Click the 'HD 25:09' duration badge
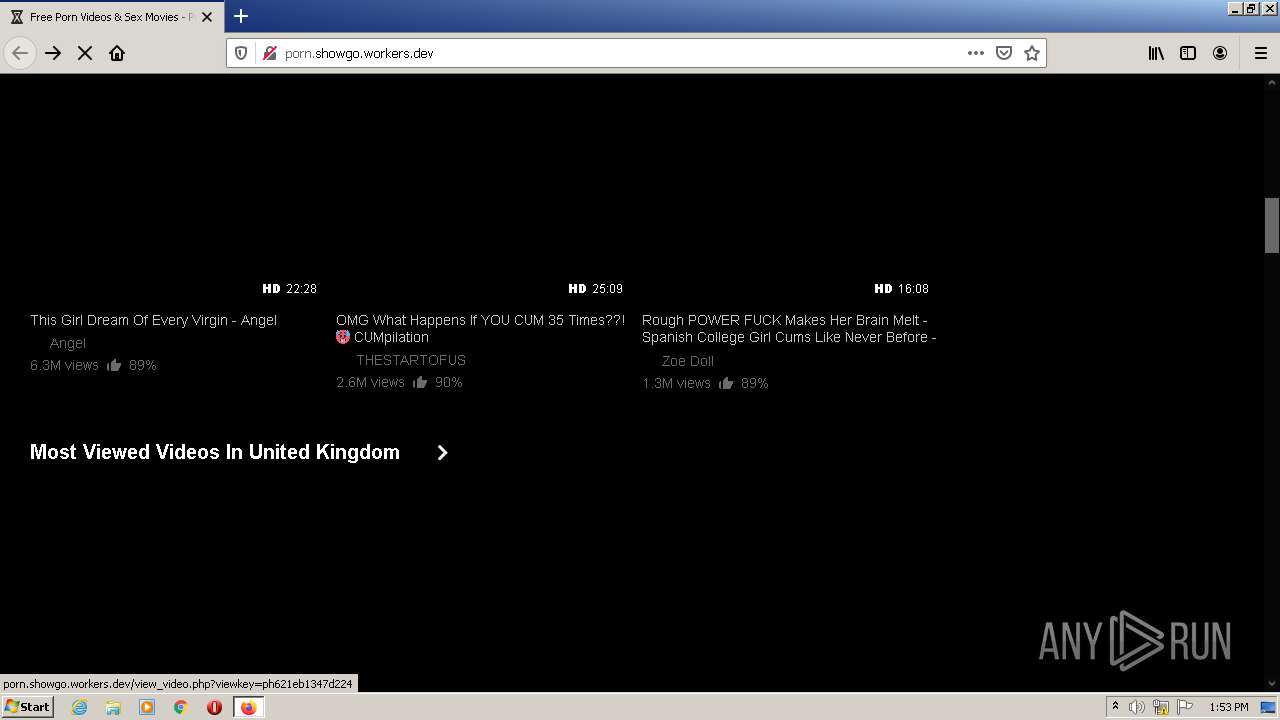 click(596, 288)
